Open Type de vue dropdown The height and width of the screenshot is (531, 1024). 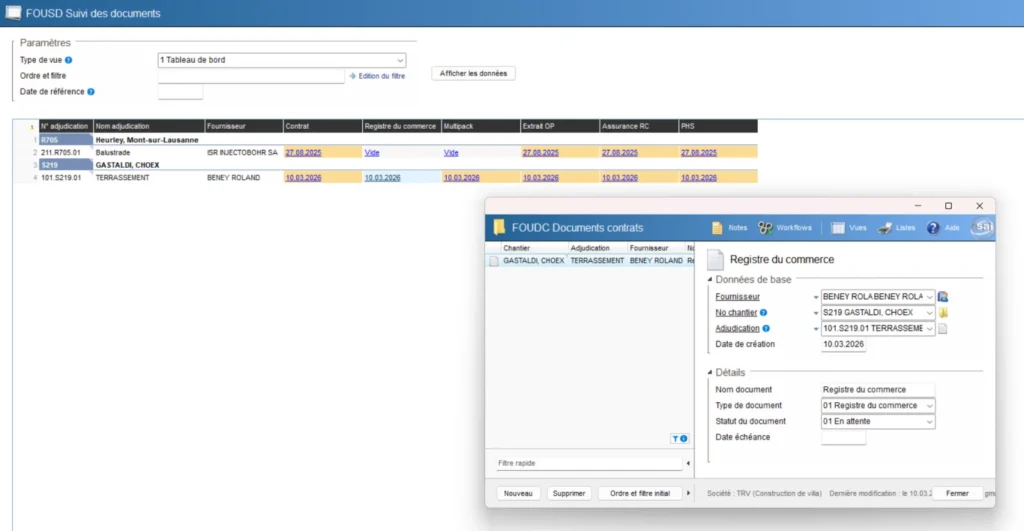400,60
